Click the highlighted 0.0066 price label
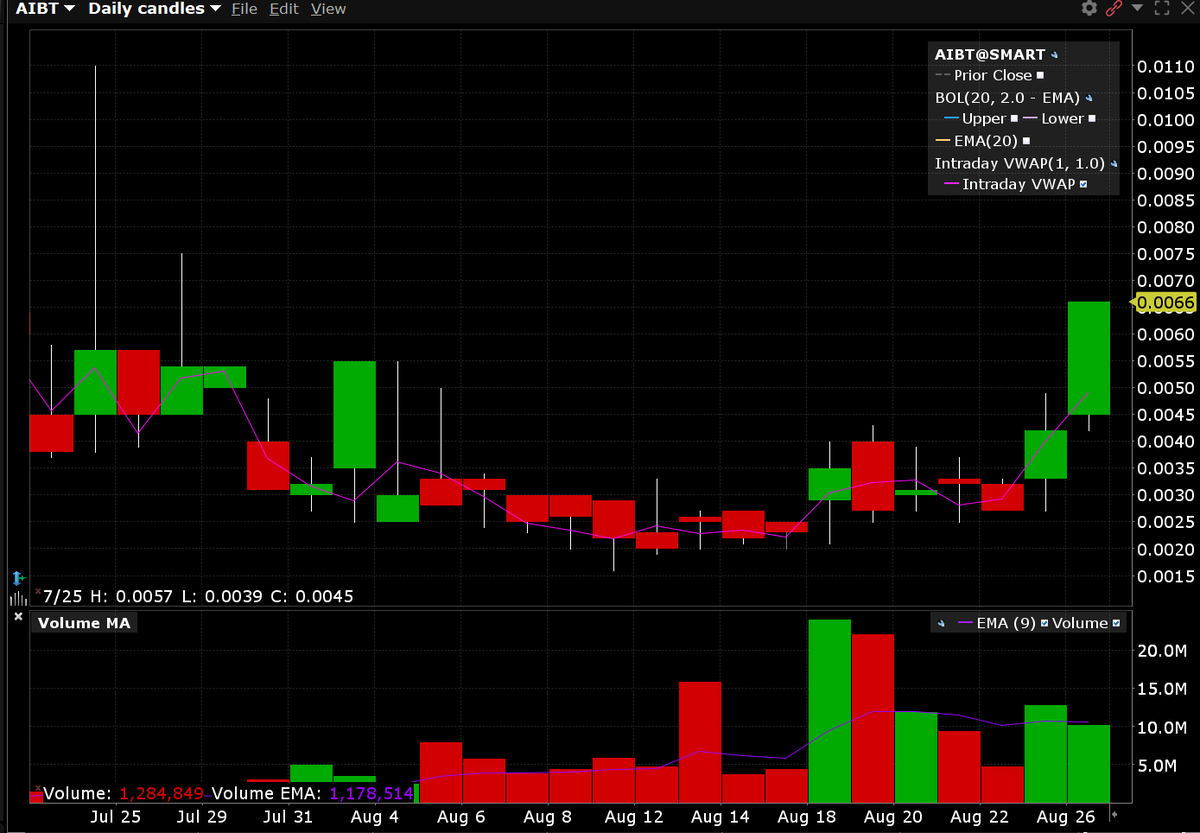This screenshot has height=833, width=1200. (x=1164, y=303)
